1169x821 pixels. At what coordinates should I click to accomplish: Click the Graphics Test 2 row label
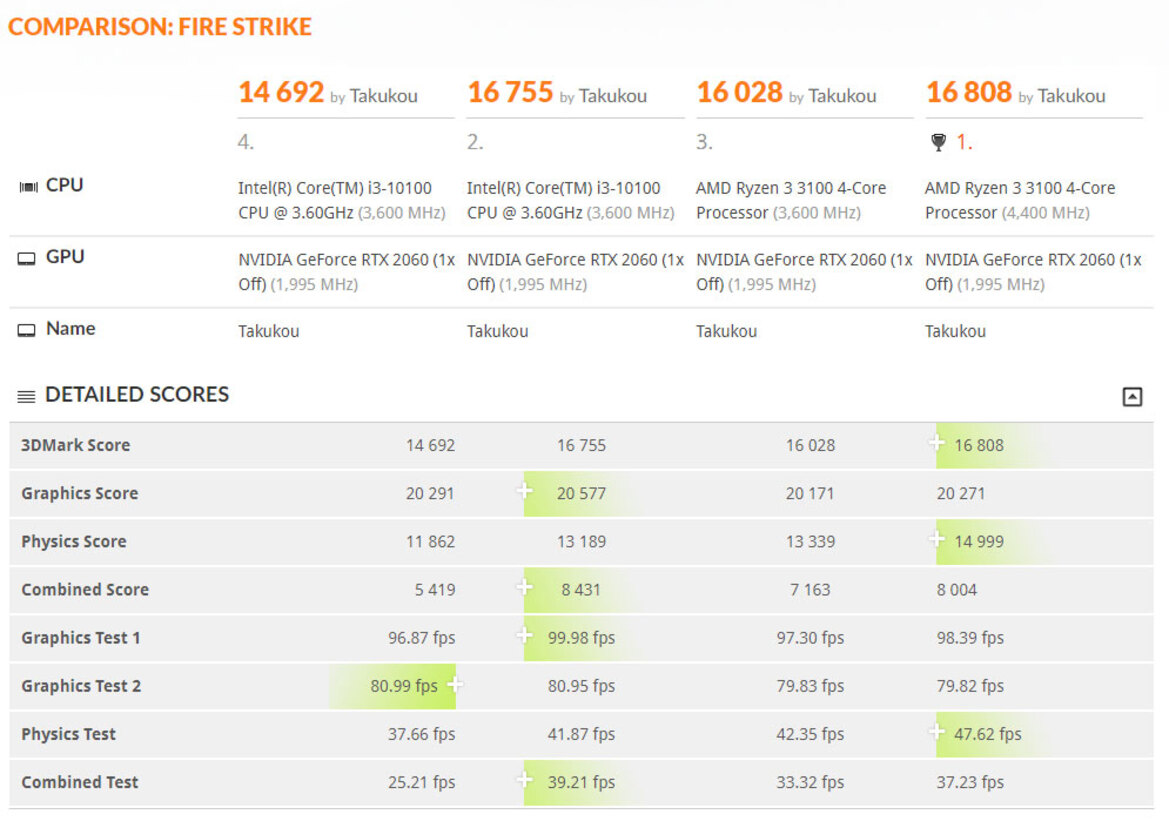[81, 686]
